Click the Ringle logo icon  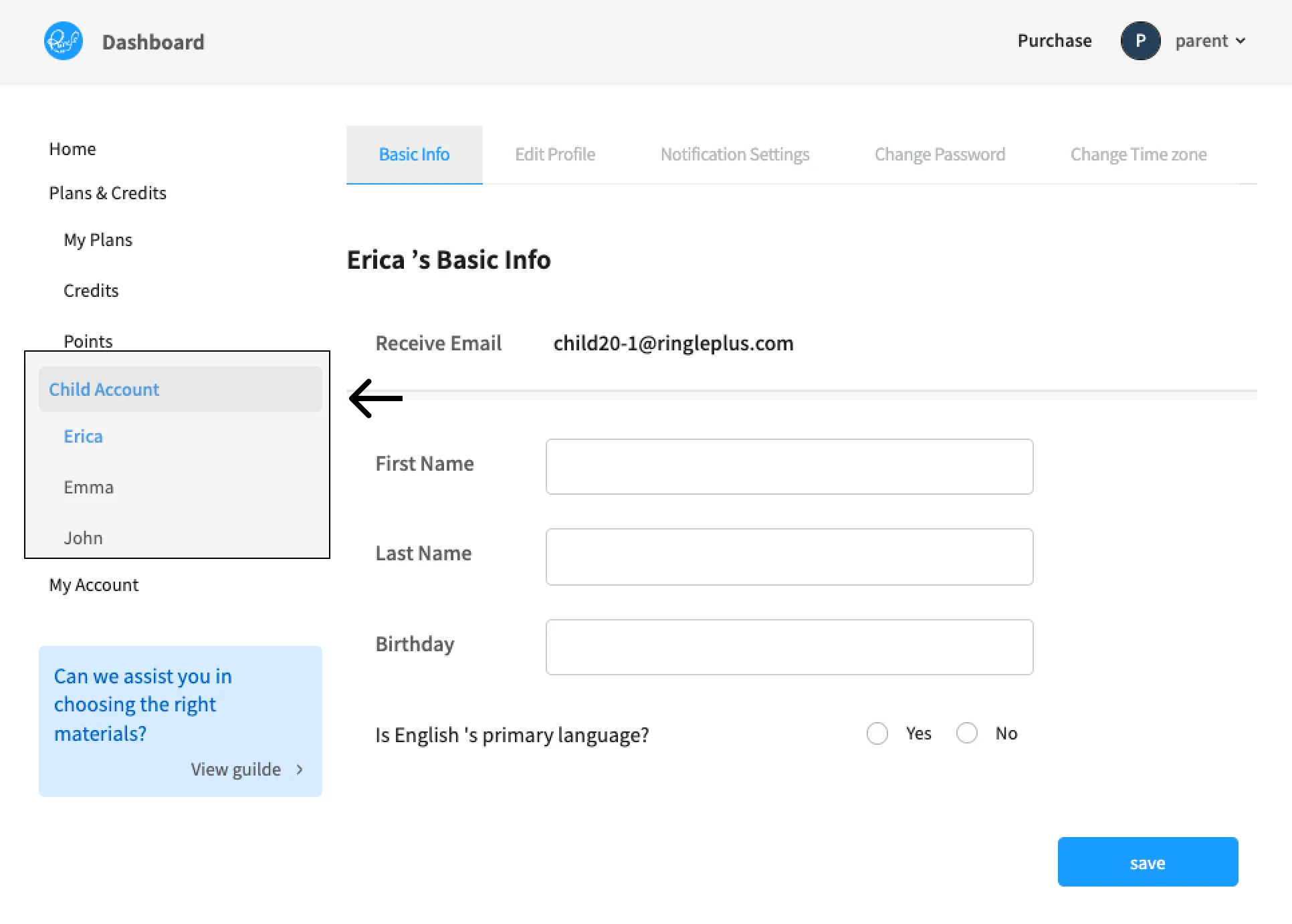coord(64,41)
